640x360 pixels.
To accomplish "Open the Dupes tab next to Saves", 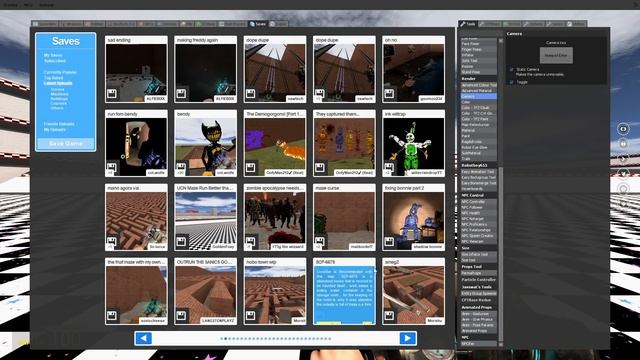I will click(278, 24).
